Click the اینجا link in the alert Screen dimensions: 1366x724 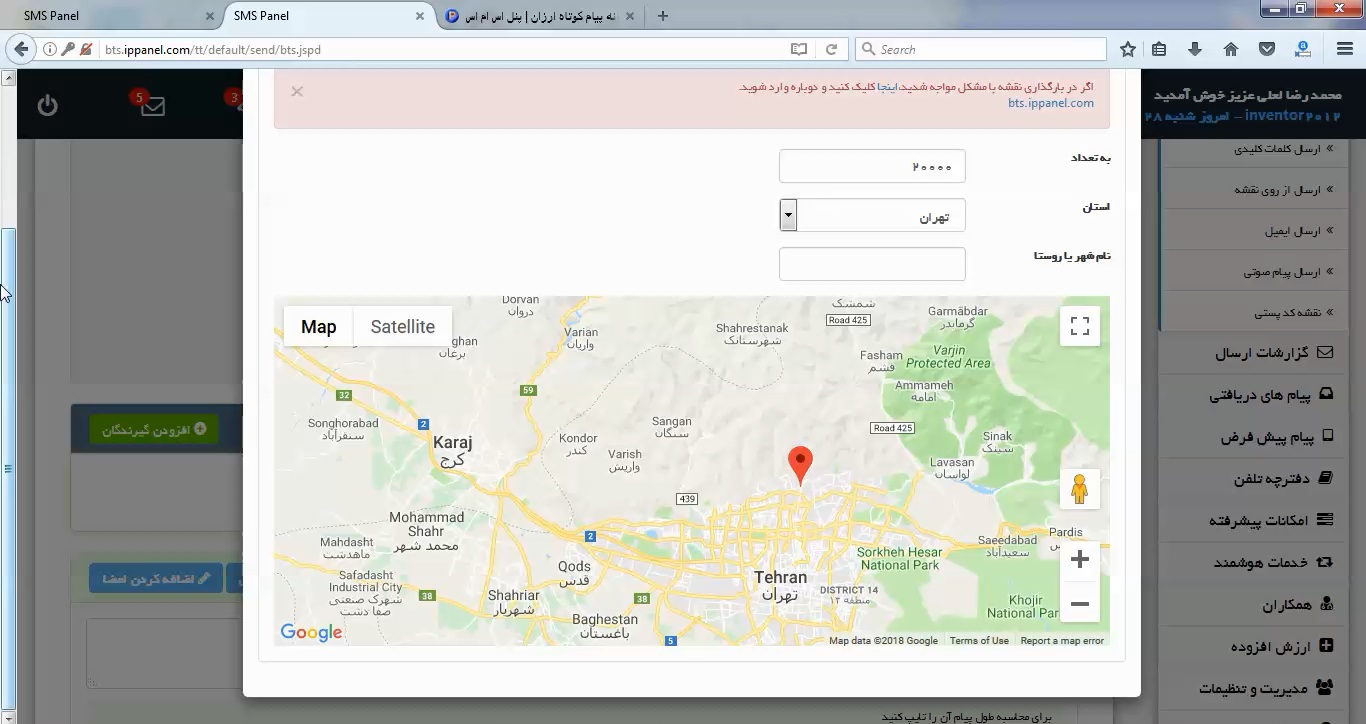pos(888,87)
